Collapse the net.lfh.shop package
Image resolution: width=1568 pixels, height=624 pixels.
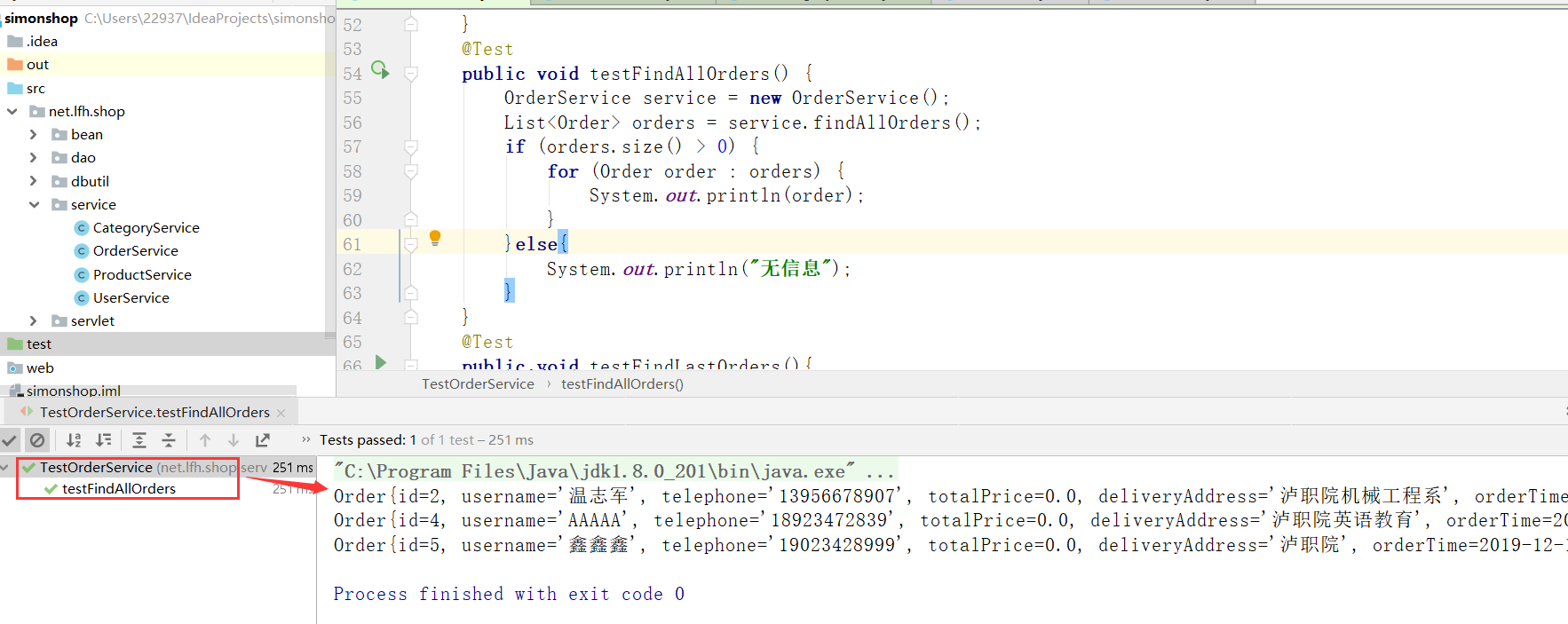12,111
